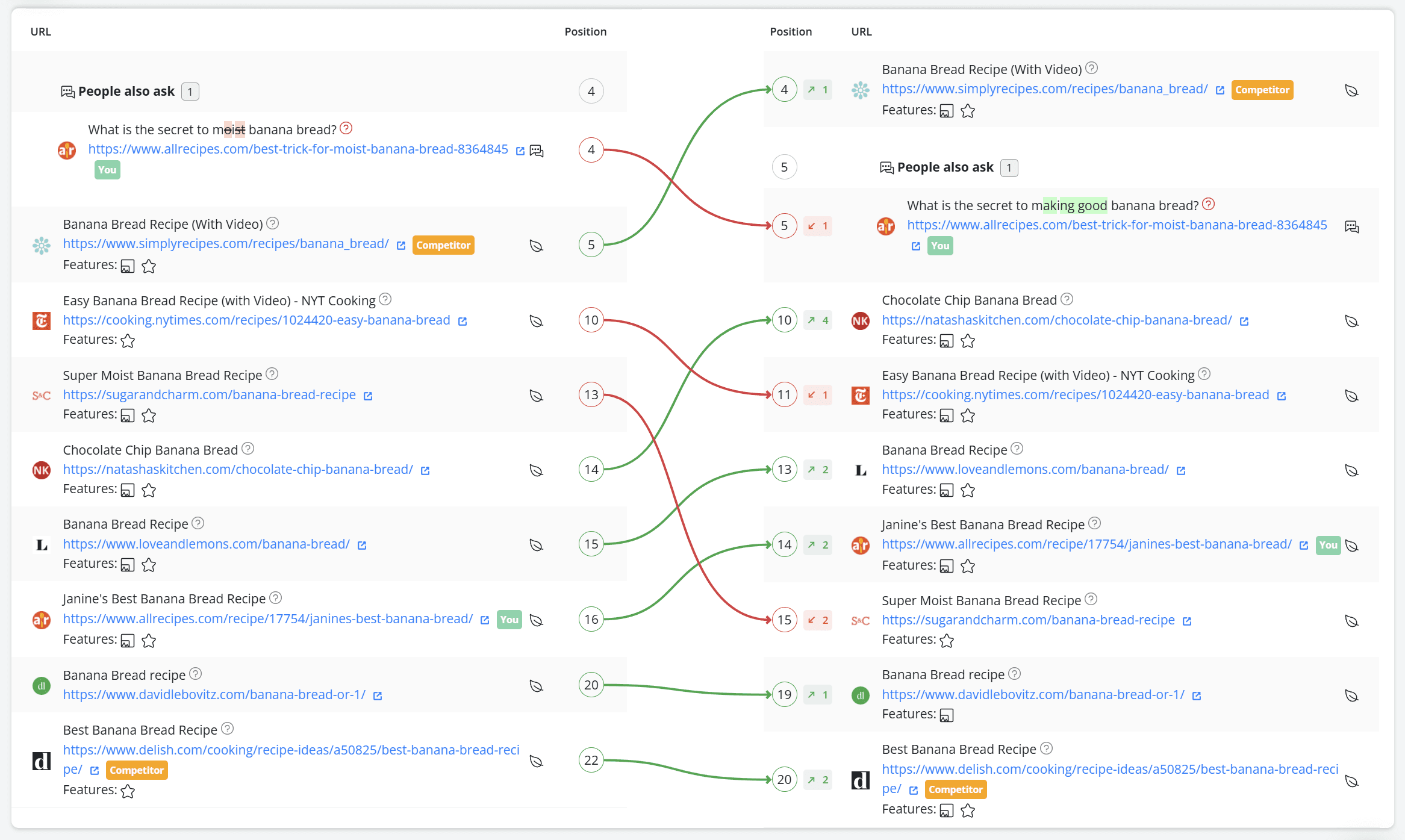
Task: Click help icon beside right Banana Bread Recipe (With Video)
Action: point(1091,68)
